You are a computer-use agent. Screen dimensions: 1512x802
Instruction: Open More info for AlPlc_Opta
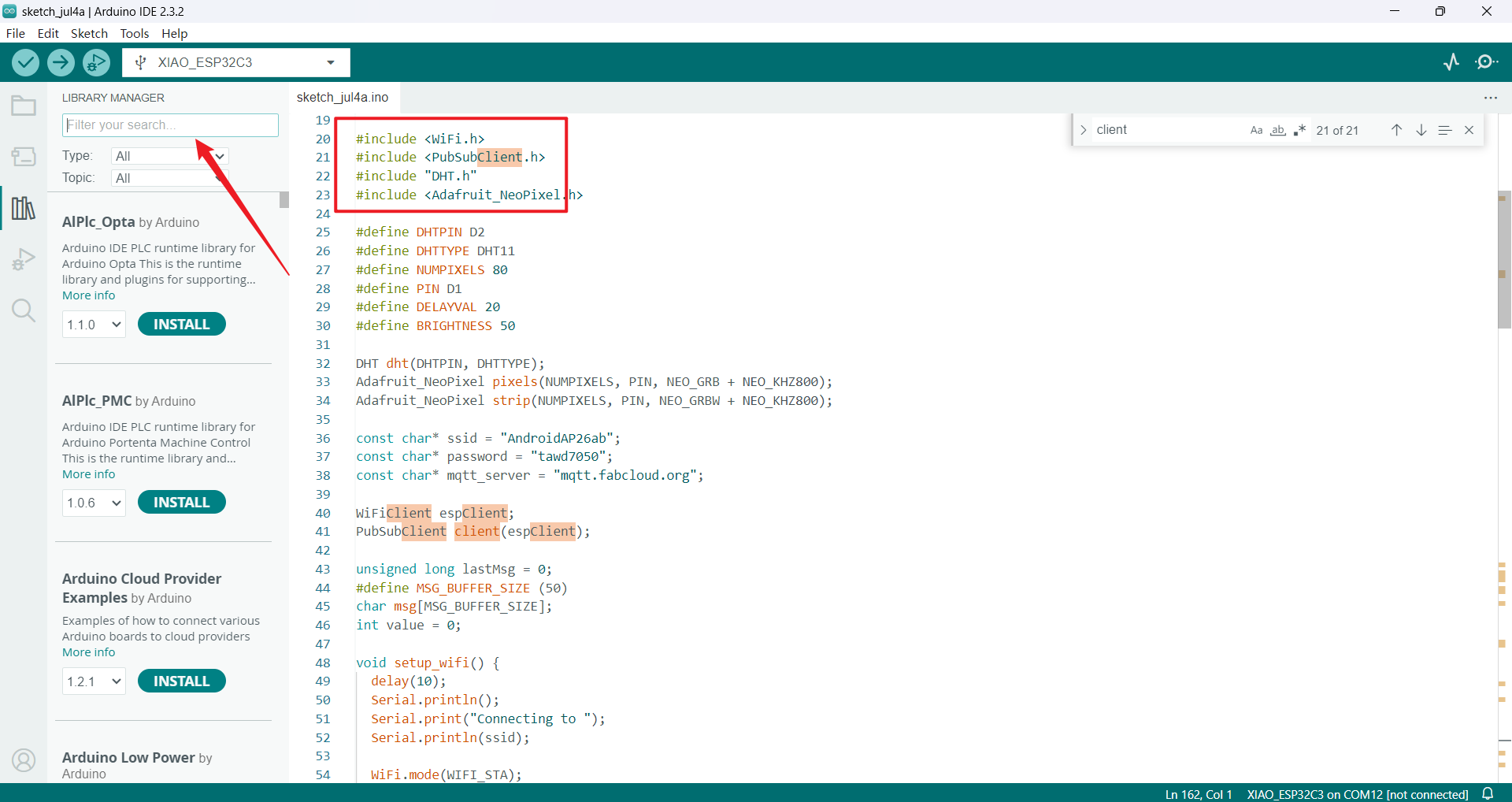[88, 295]
